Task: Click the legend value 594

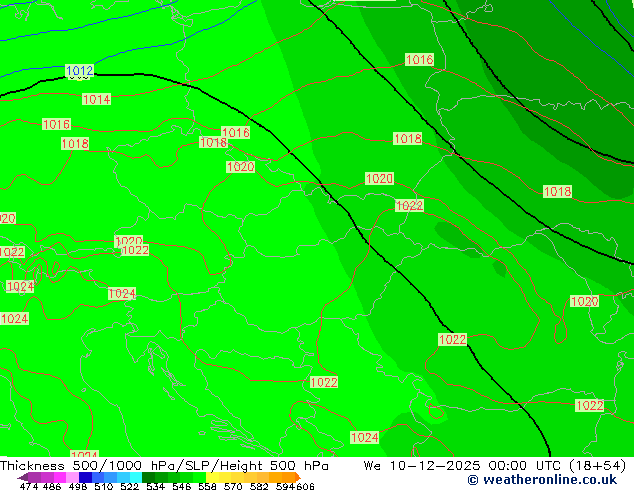Action: click(285, 486)
